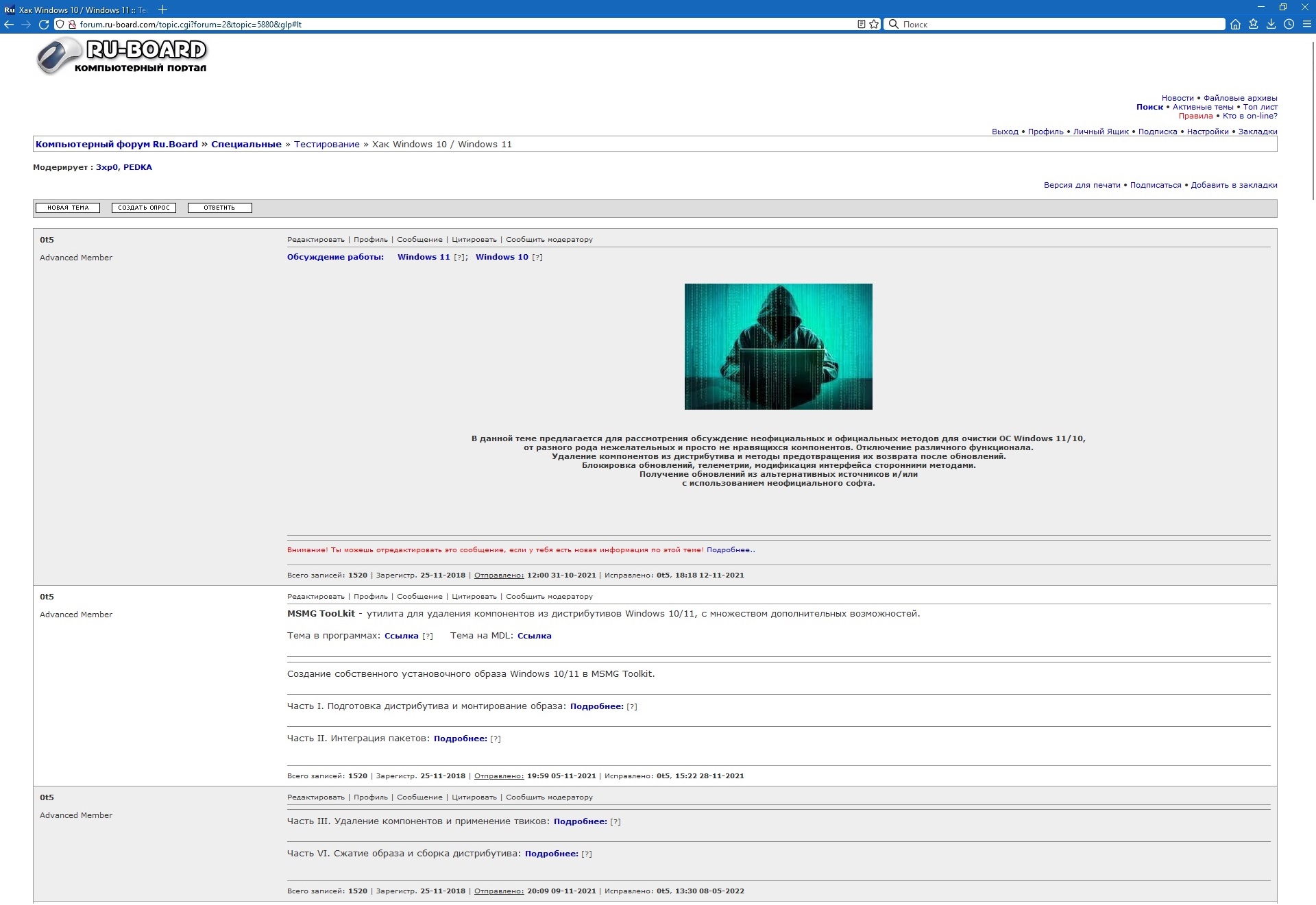Screen dimensions: 1316x905
Task: Open the Новости link
Action: tap(1178, 98)
